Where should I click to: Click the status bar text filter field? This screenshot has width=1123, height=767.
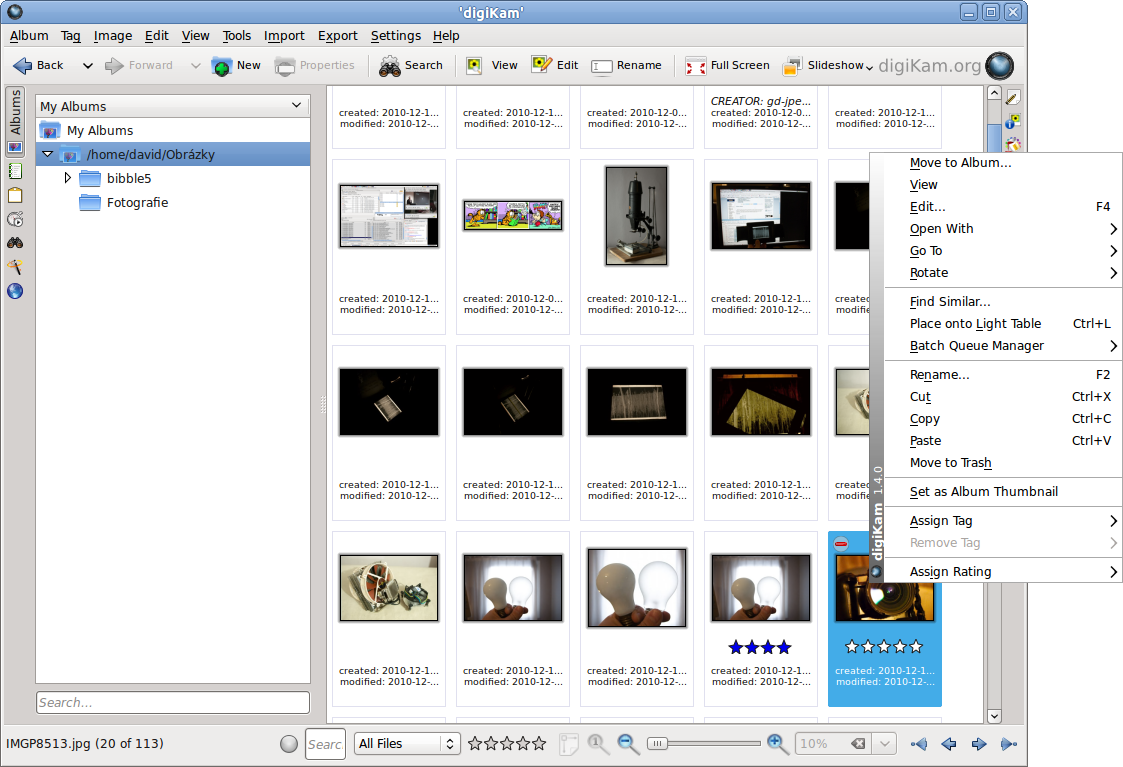(325, 744)
